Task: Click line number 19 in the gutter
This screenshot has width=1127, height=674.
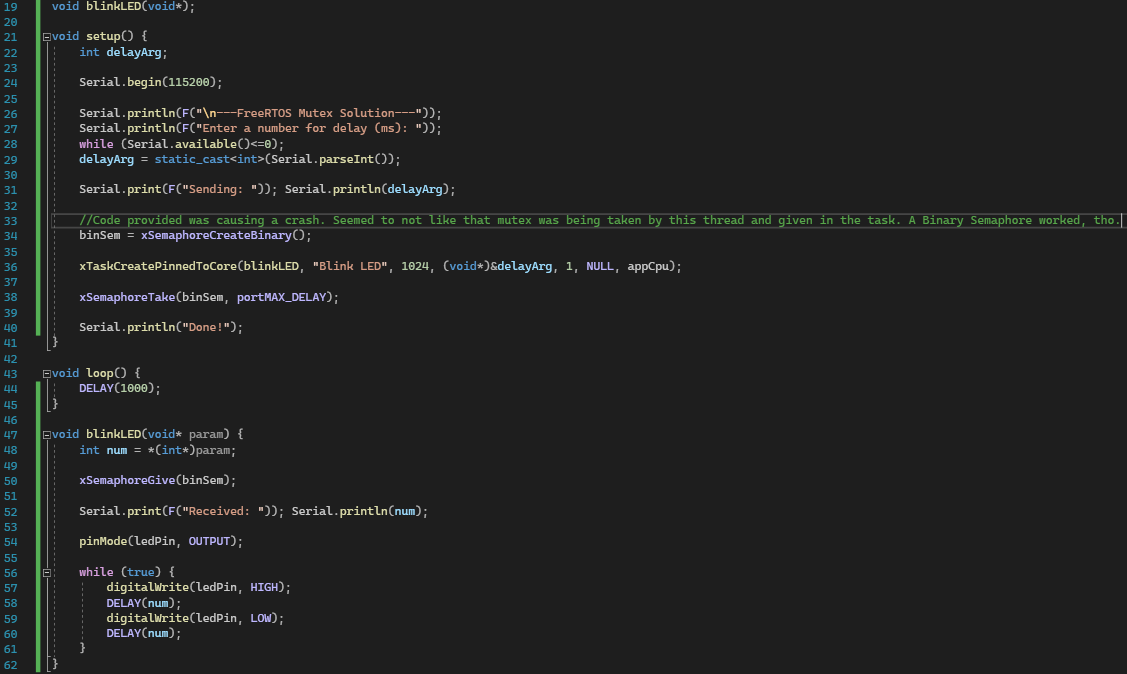Action: click(x=11, y=6)
